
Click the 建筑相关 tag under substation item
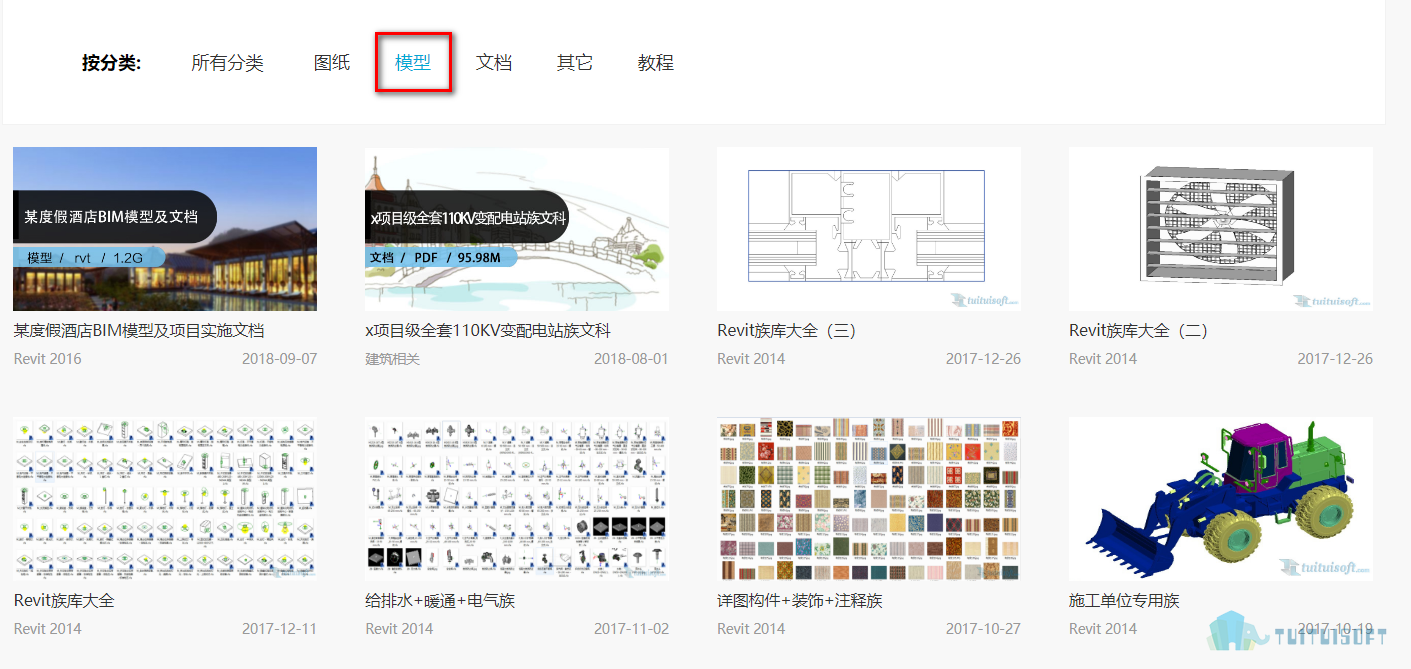393,359
